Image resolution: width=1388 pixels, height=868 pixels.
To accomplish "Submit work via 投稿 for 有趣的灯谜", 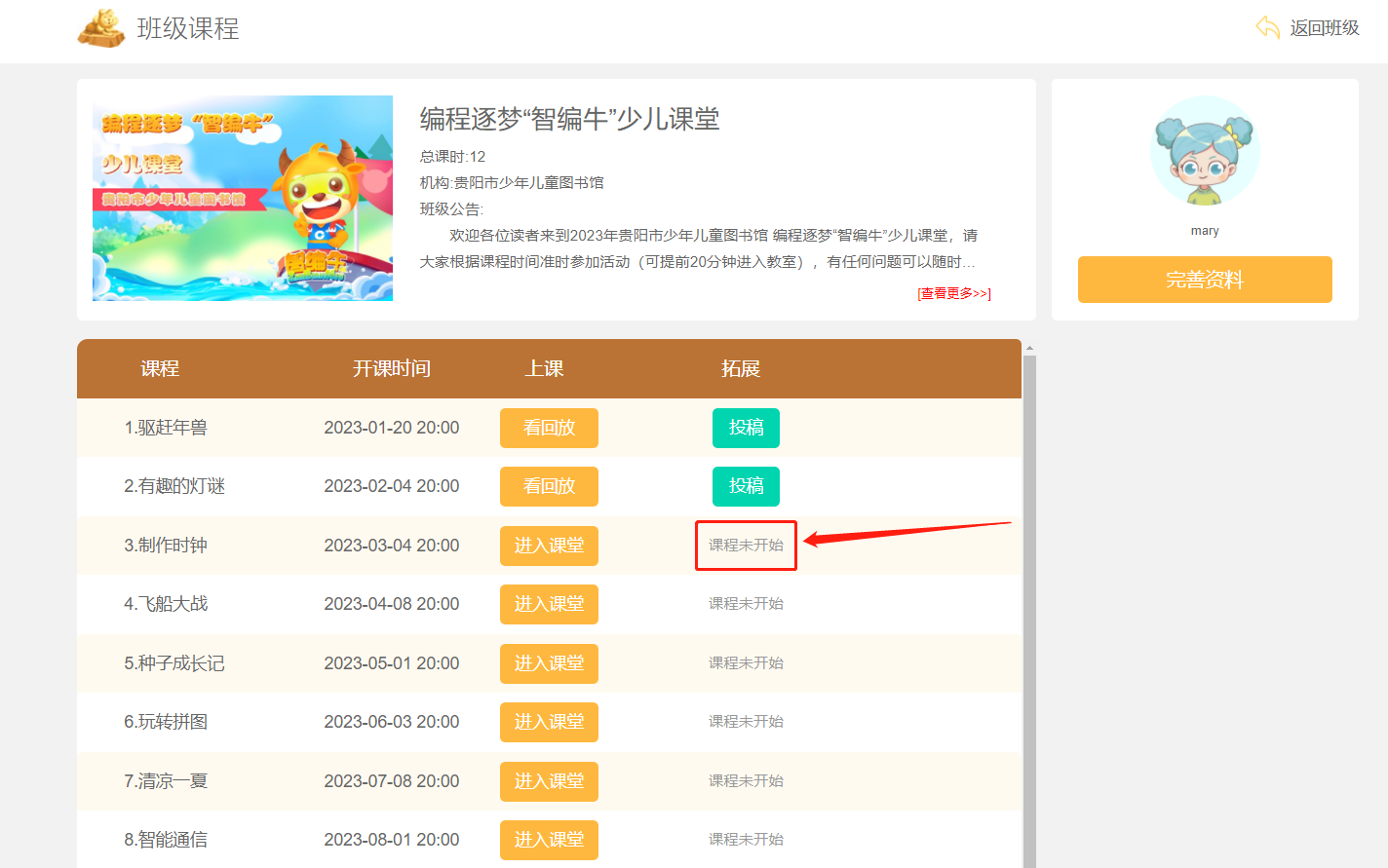I will 746,486.
